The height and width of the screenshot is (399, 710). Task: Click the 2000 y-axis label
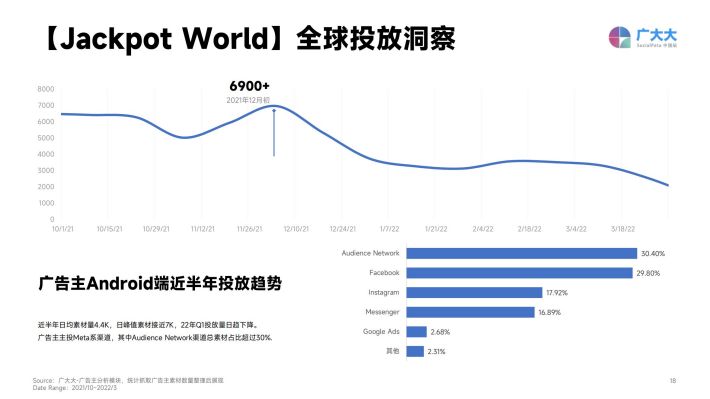coord(46,187)
